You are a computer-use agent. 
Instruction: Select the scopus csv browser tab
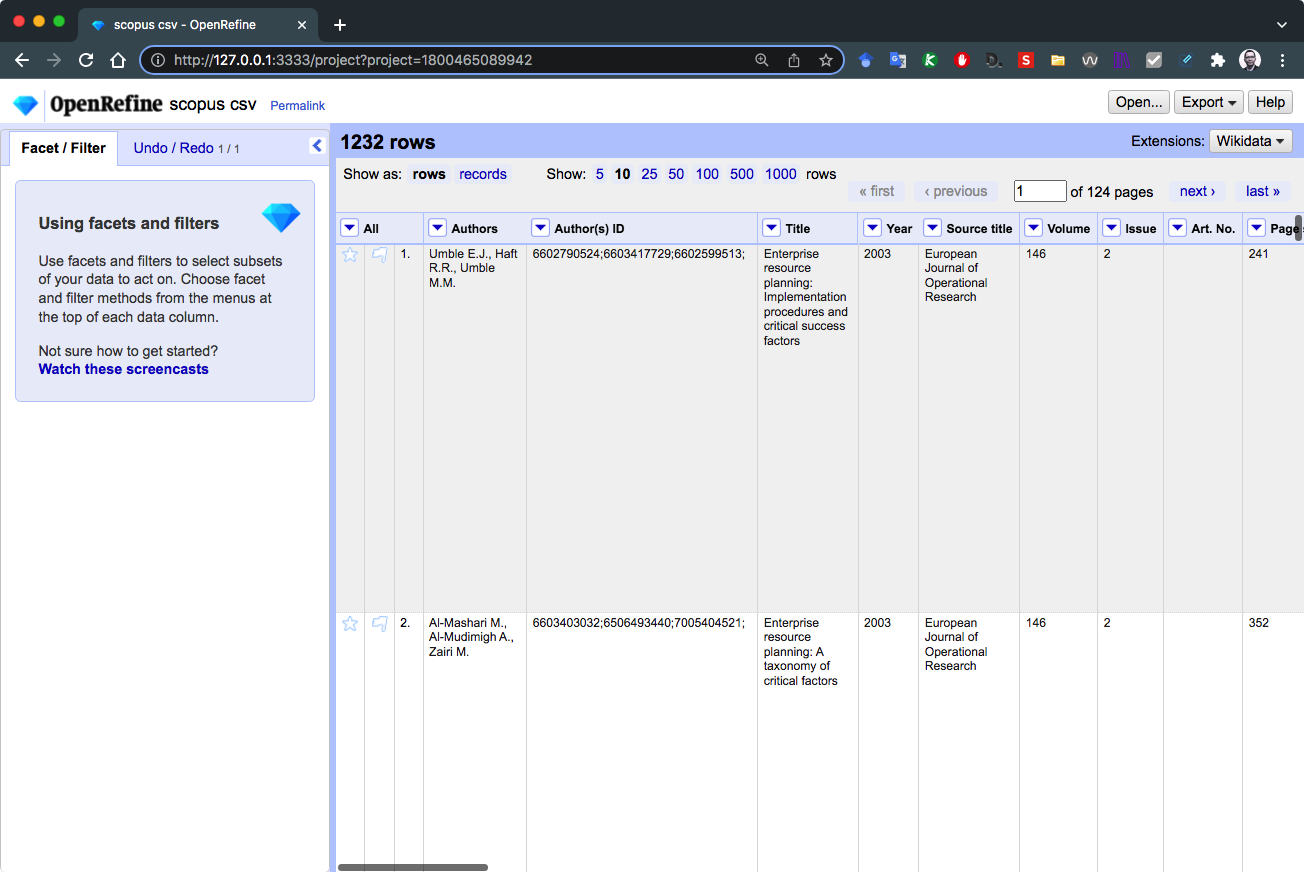(x=200, y=24)
